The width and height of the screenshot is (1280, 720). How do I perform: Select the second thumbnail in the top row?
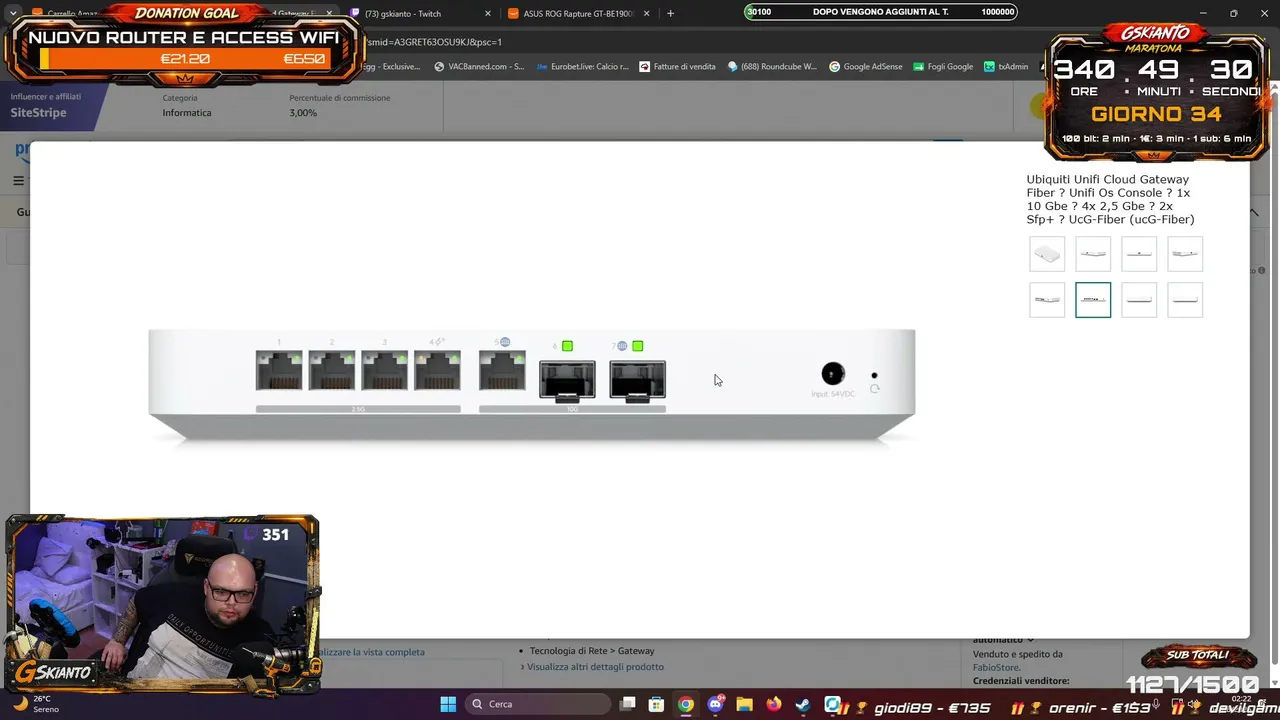[1093, 254]
